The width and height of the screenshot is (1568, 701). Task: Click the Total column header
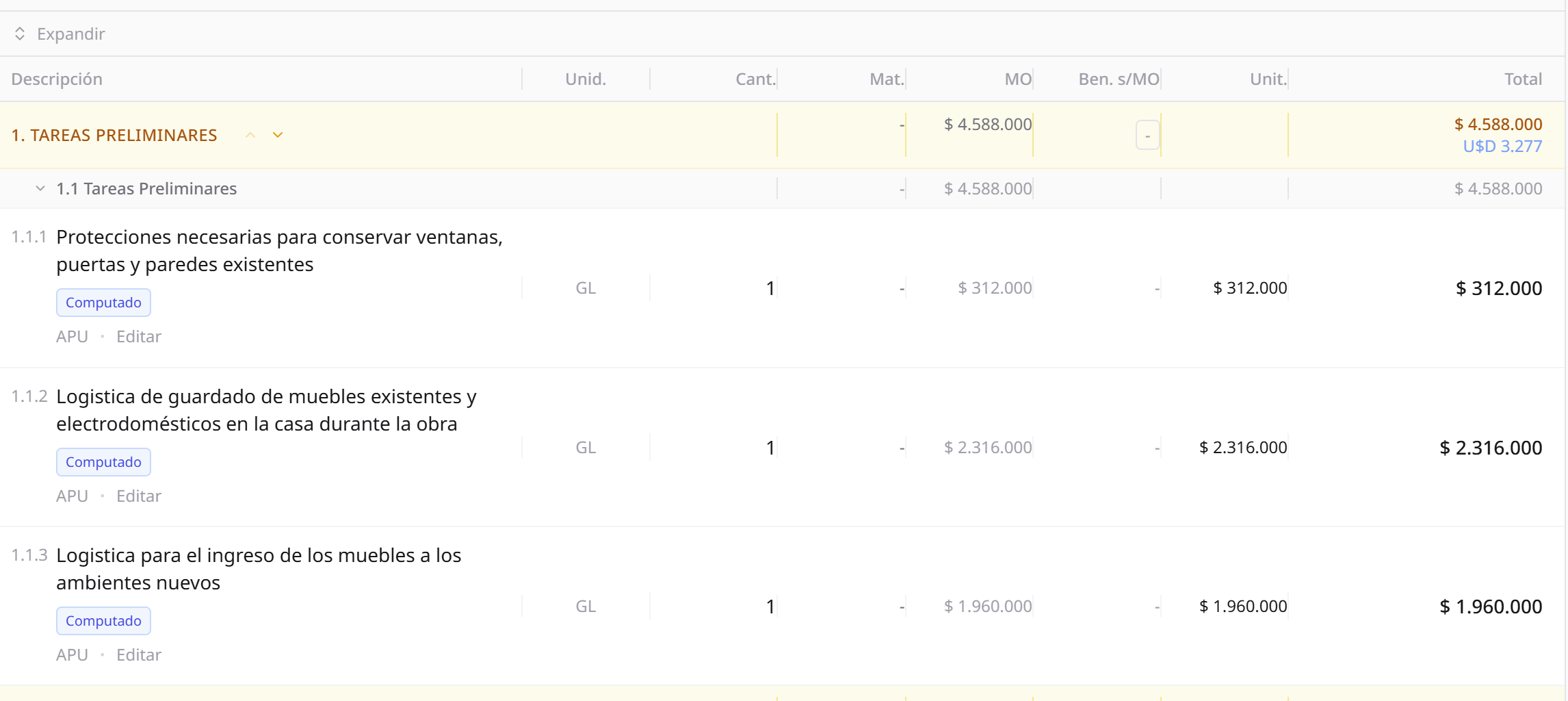tap(1523, 79)
